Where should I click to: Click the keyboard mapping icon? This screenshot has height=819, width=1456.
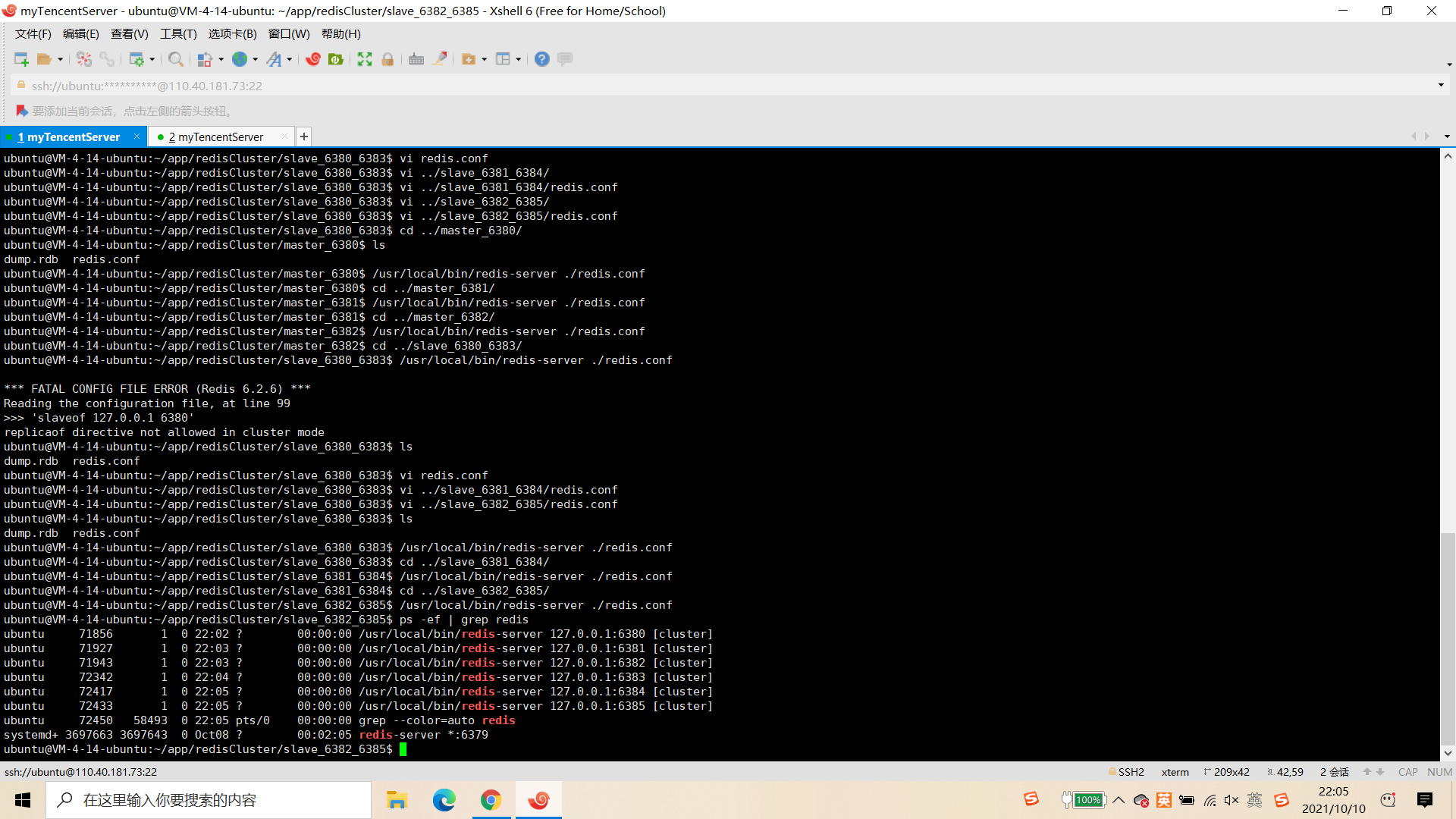coord(416,59)
